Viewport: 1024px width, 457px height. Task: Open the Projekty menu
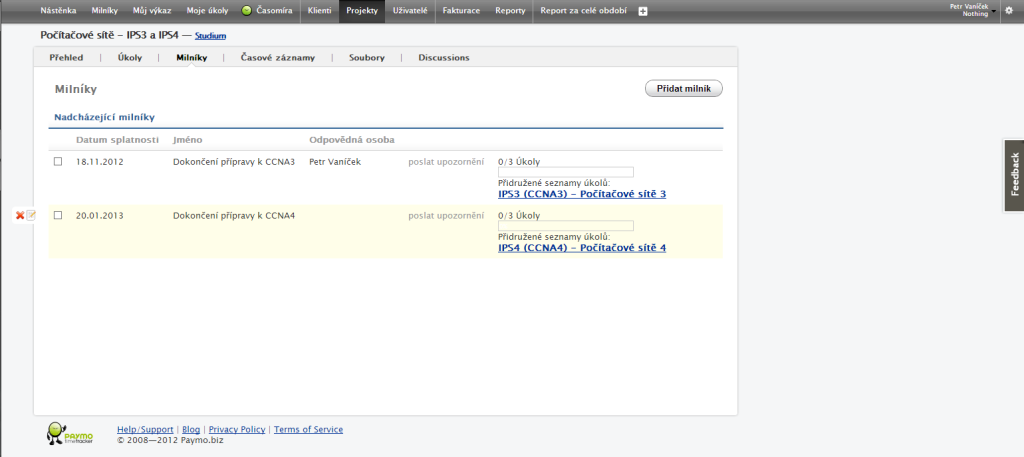coord(362,11)
